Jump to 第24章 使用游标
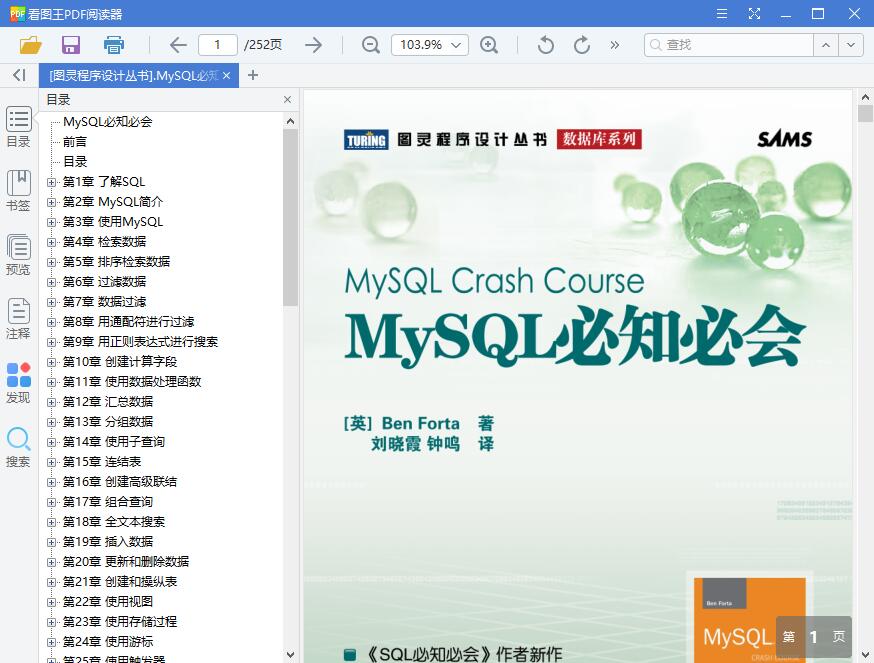Image resolution: width=874 pixels, height=663 pixels. (x=108, y=642)
